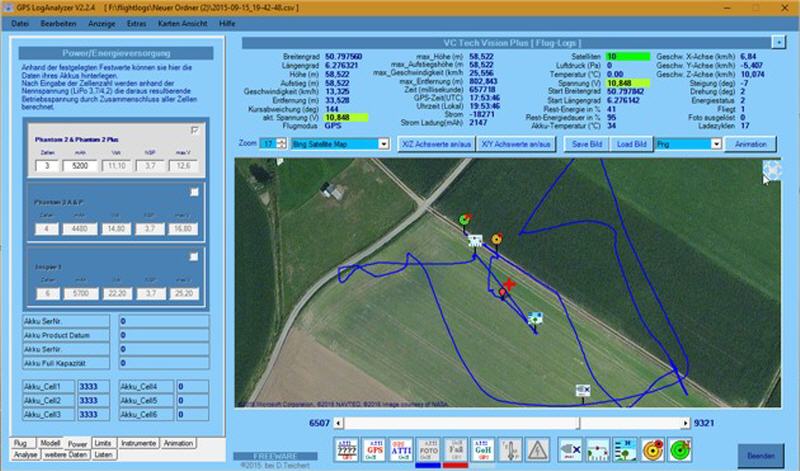Click the green circle marker on map

(x=465, y=220)
